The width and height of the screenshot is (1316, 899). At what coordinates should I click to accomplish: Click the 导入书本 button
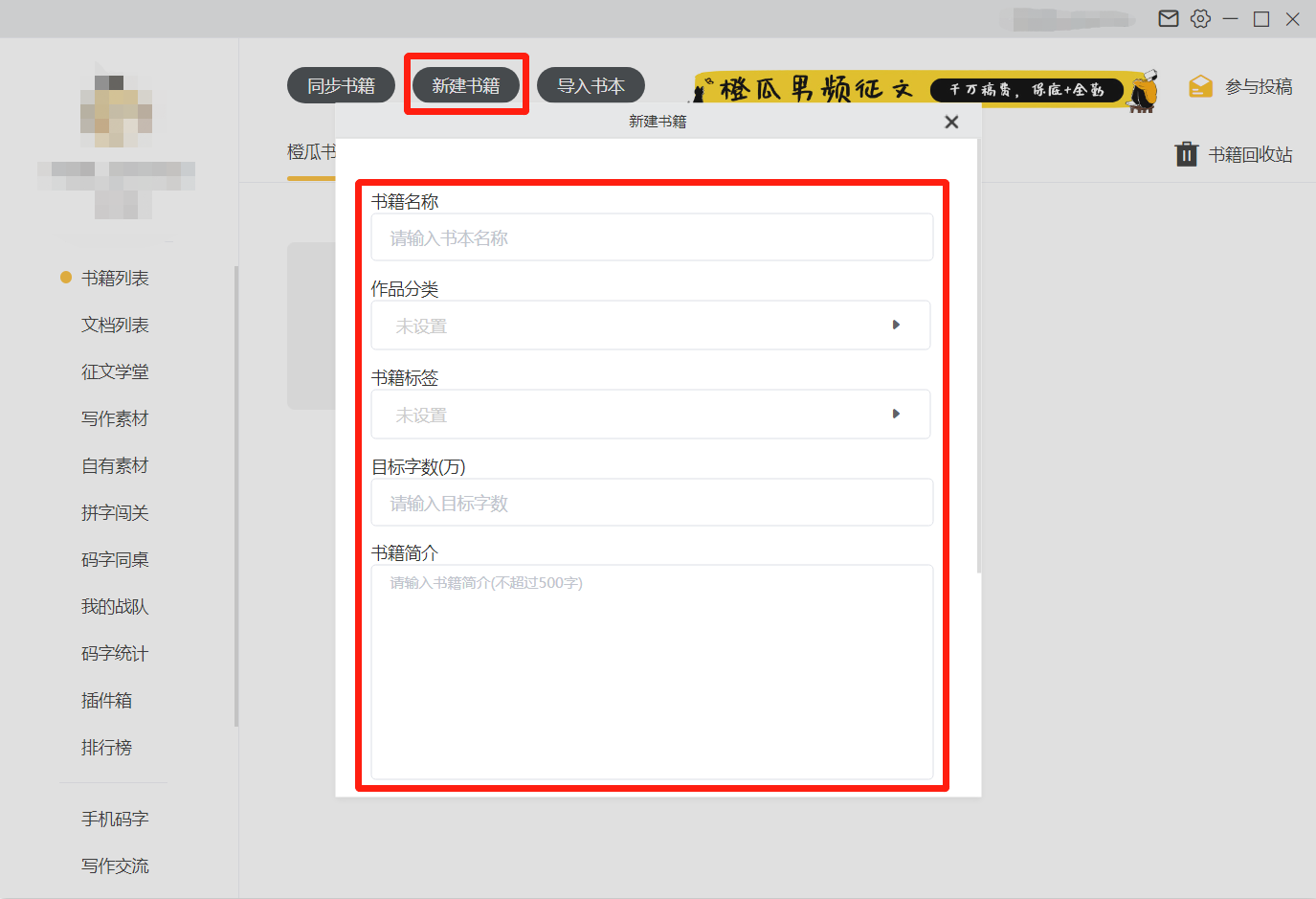pyautogui.click(x=591, y=85)
